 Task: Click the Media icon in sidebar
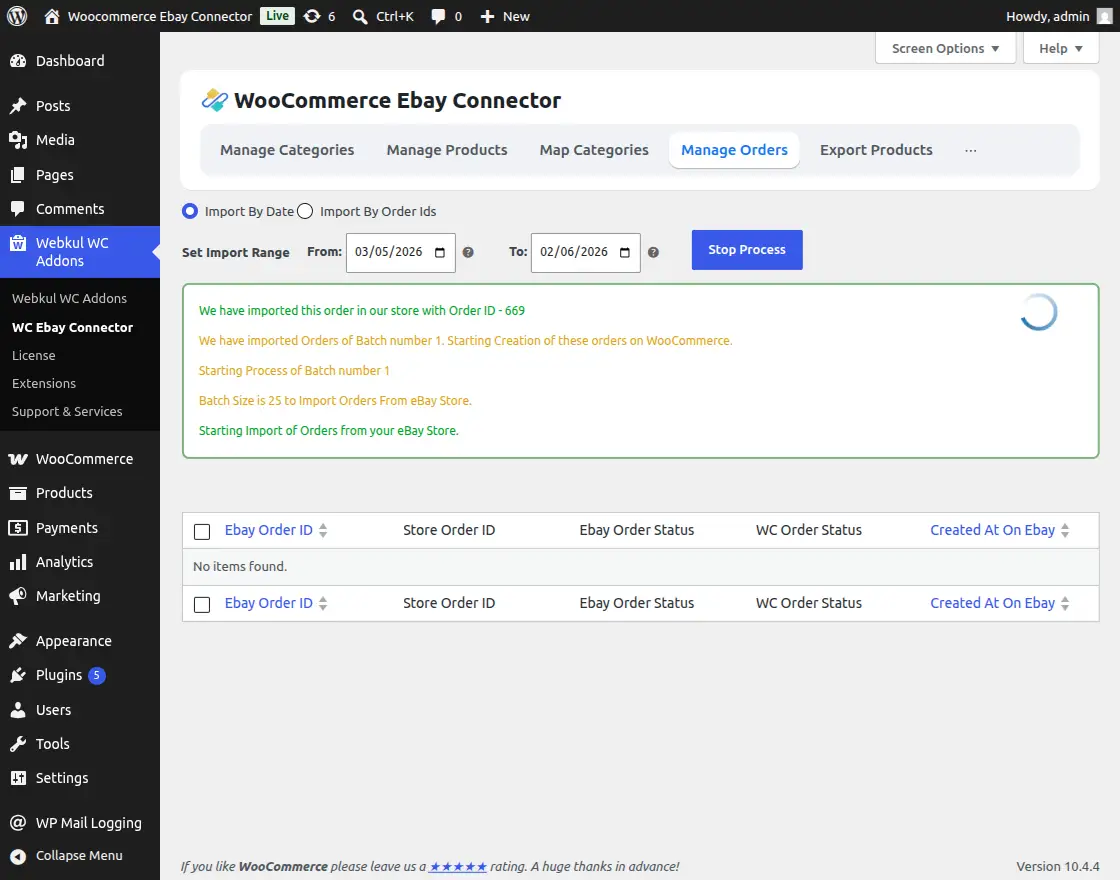point(19,141)
